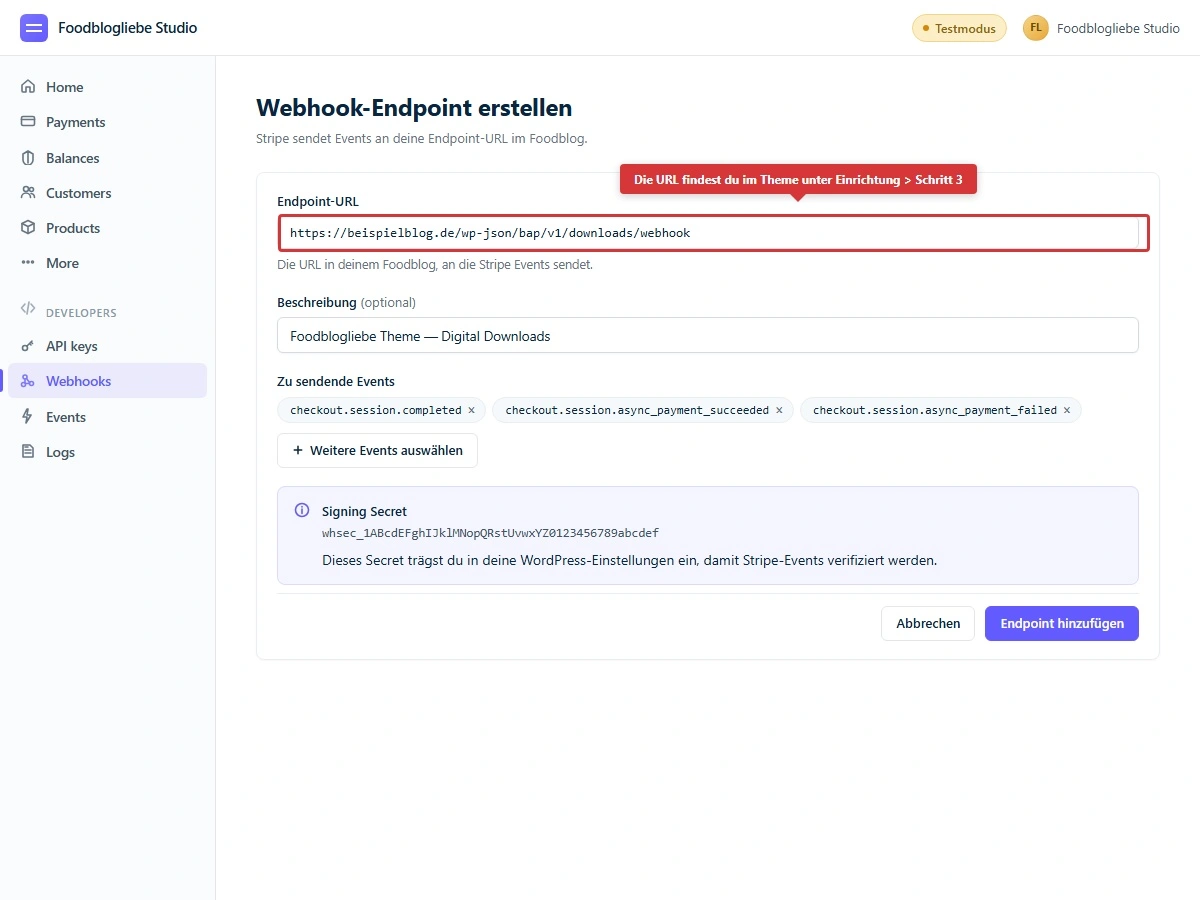Click the Events lightning icon
Viewport: 1200px width, 900px height.
(x=27, y=416)
